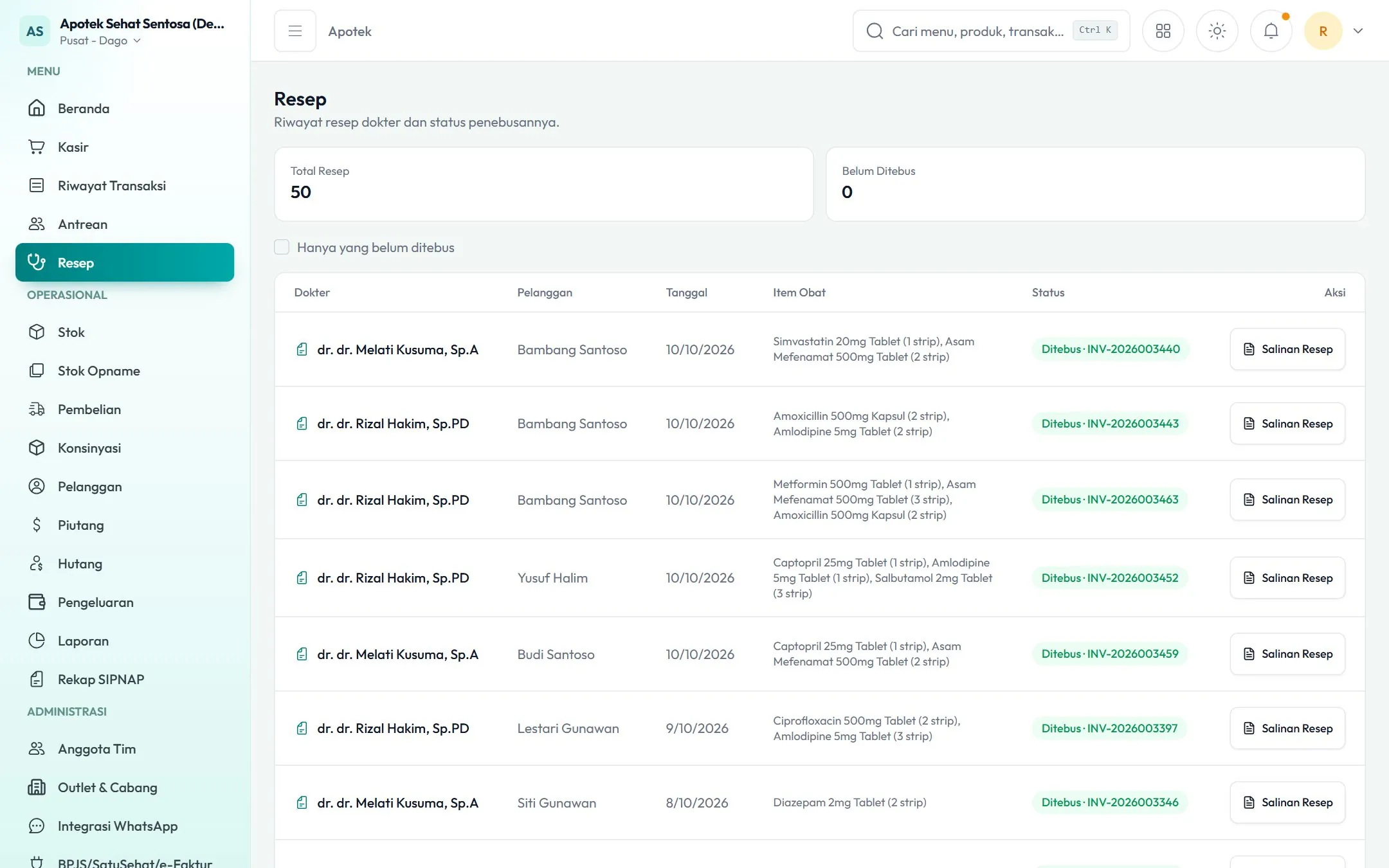Screen dimensions: 1389x868
Task: Click customer name Yusuf Halim
Action: click(552, 578)
